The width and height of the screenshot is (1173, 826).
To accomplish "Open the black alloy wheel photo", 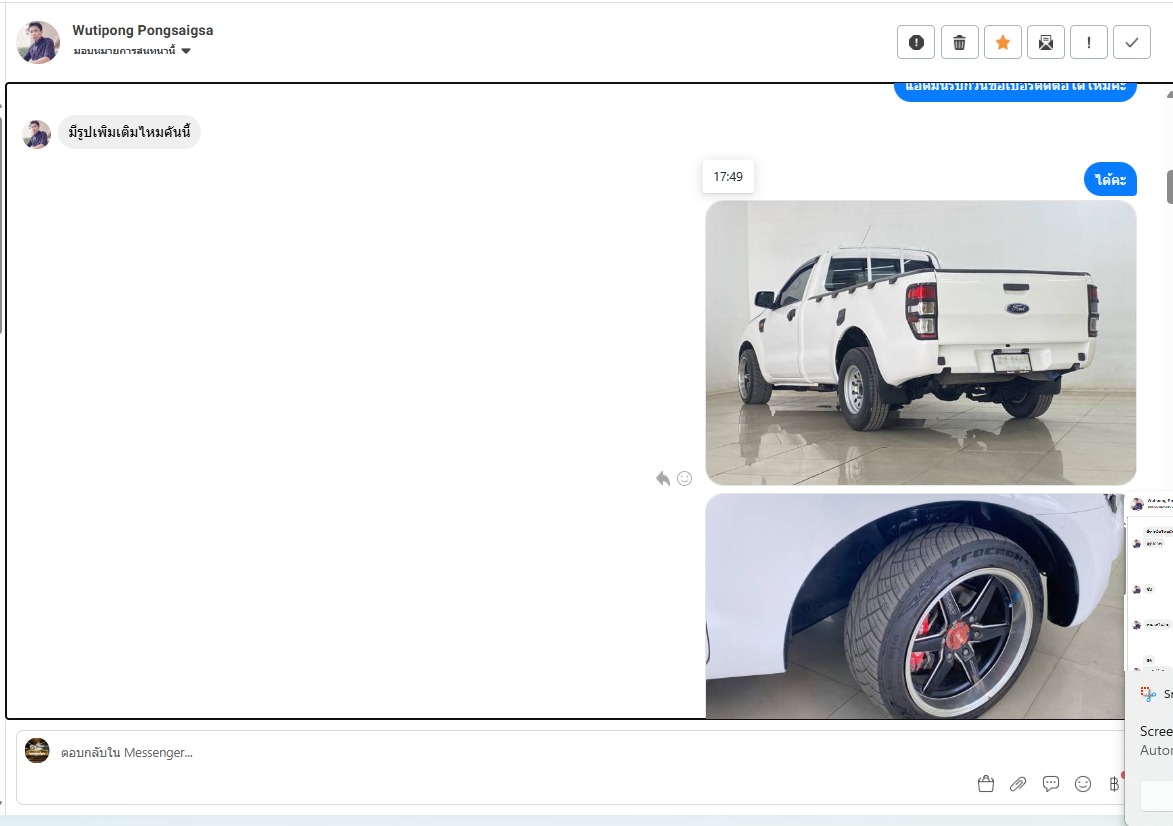I will [915, 606].
